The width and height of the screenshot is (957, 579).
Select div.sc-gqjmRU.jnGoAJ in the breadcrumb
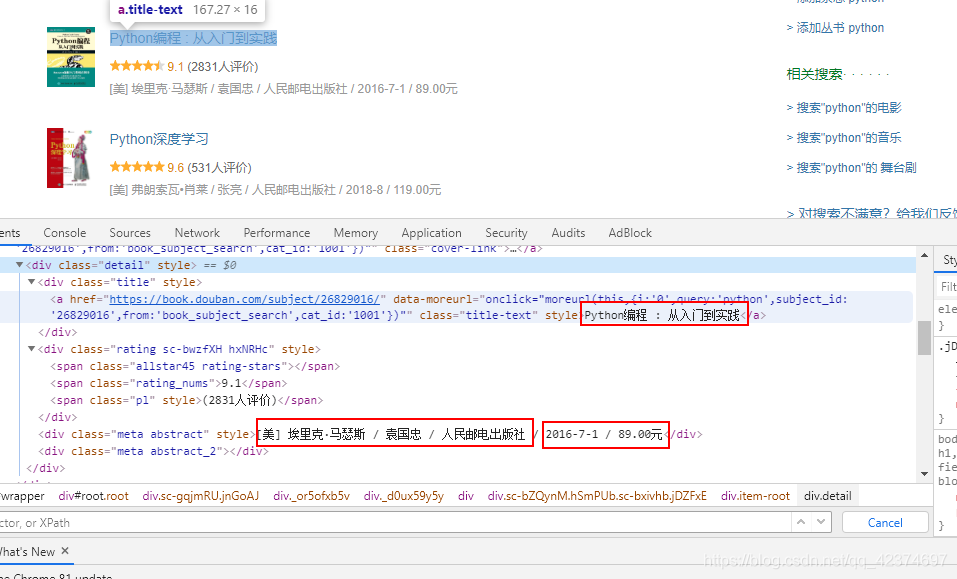(201, 496)
